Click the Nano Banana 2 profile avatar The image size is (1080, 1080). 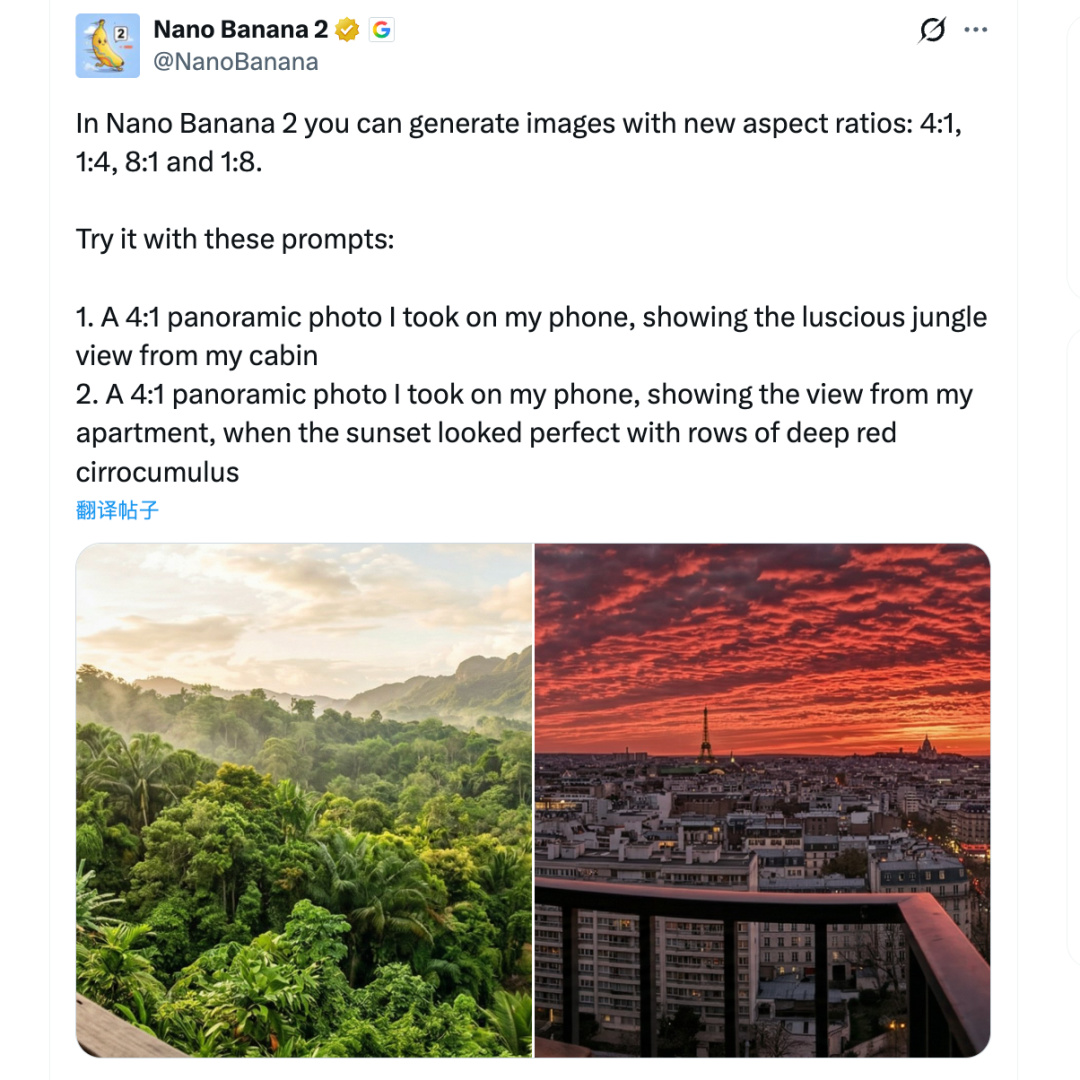[108, 46]
